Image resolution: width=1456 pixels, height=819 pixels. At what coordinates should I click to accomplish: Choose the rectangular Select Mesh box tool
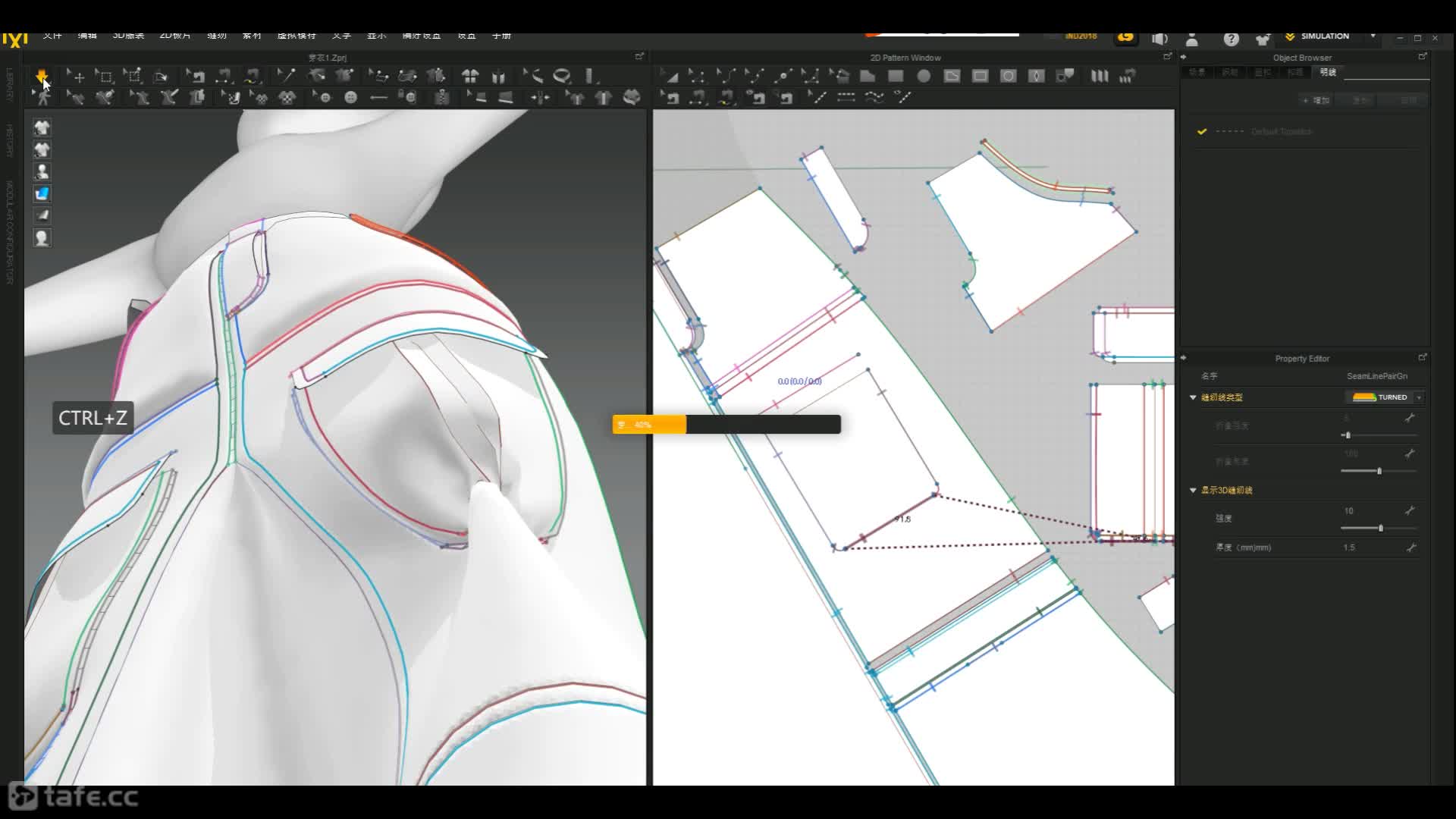[x=104, y=76]
